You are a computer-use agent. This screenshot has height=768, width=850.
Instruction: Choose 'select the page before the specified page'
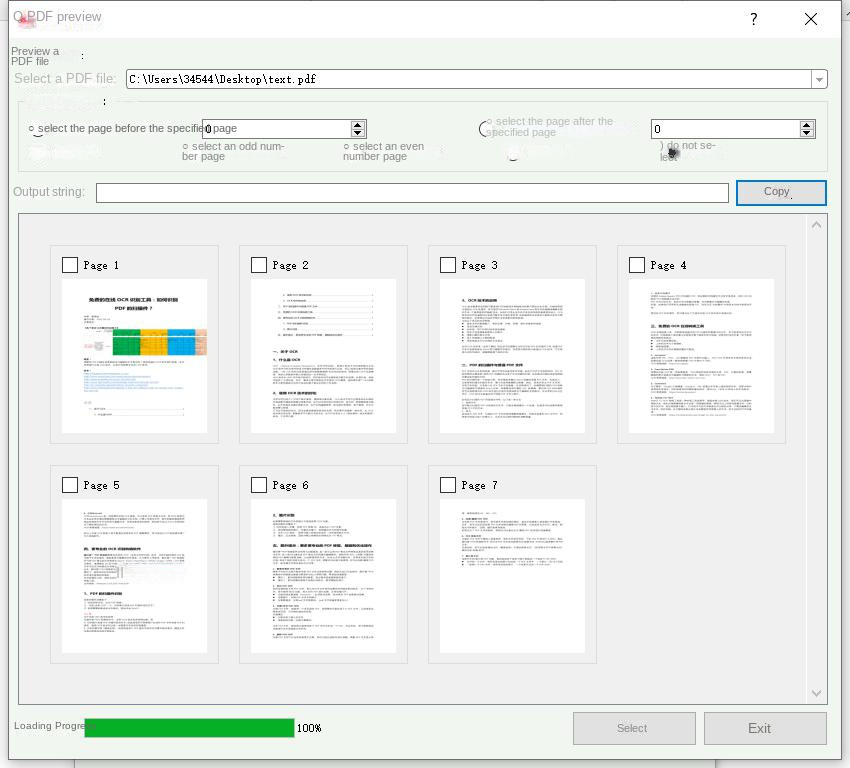point(33,129)
